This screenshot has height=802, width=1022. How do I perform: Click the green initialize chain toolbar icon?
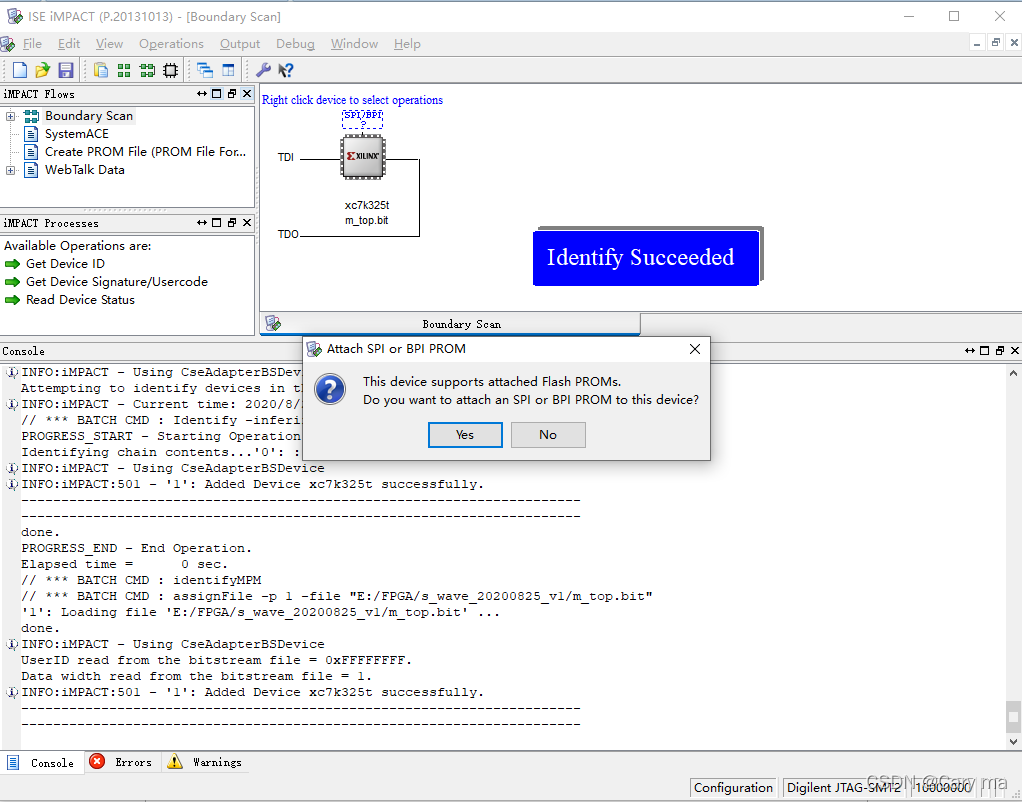(148, 70)
